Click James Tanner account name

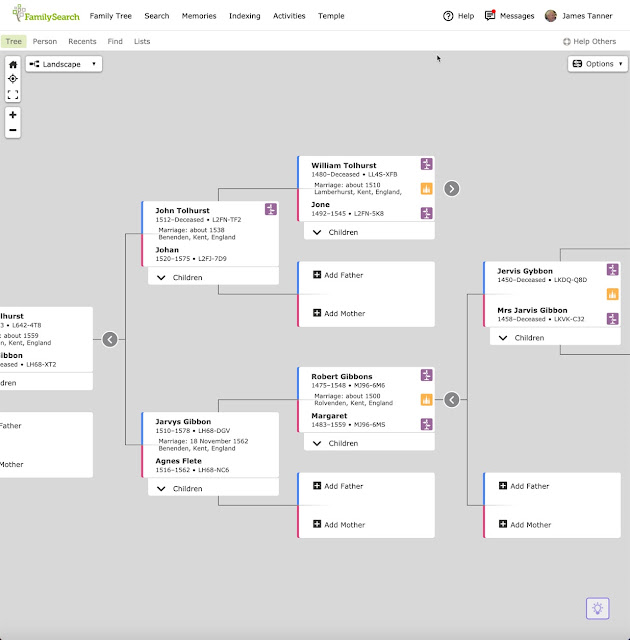[587, 16]
